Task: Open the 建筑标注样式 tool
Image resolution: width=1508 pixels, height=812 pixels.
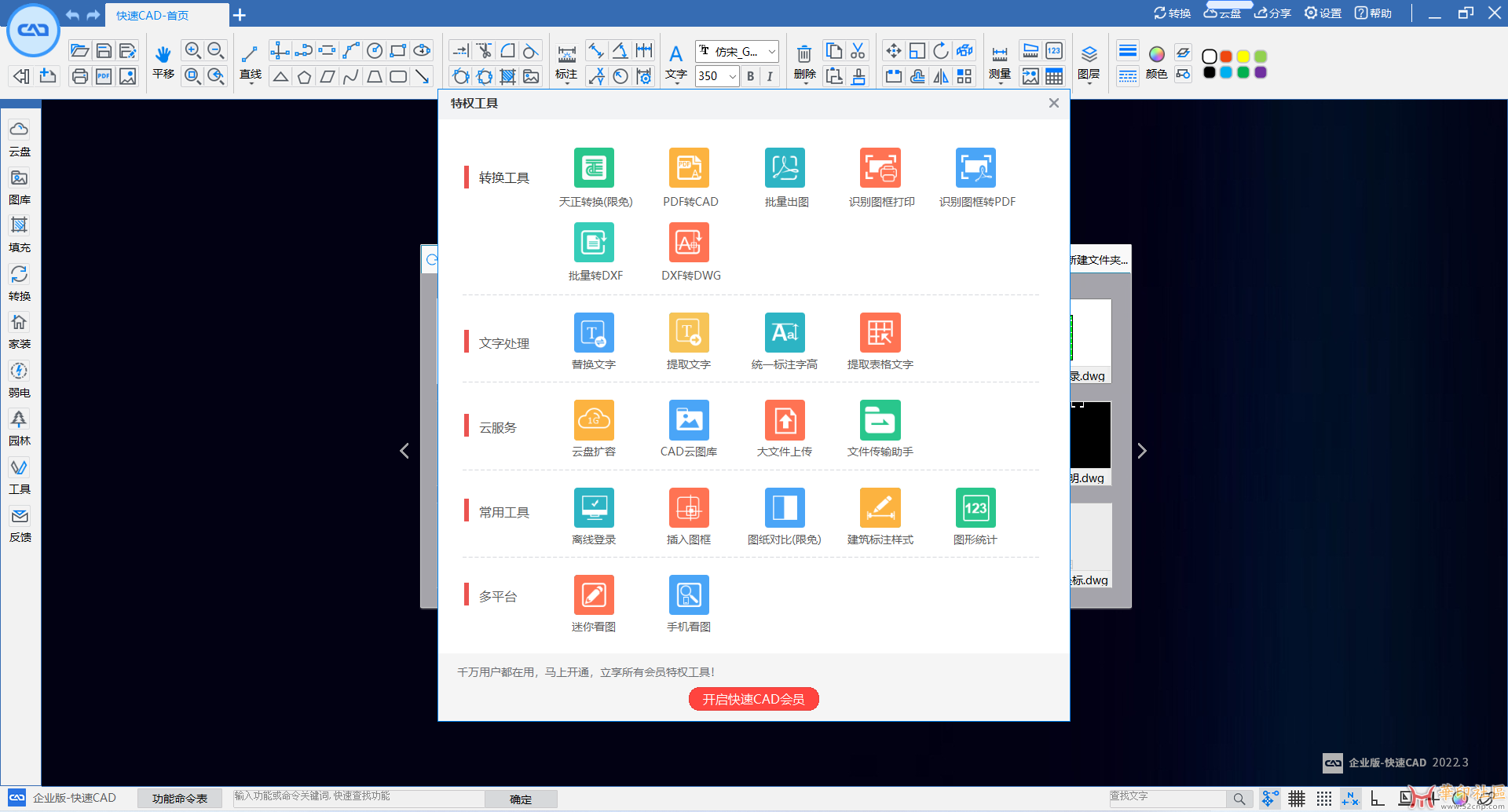Action: point(880,517)
